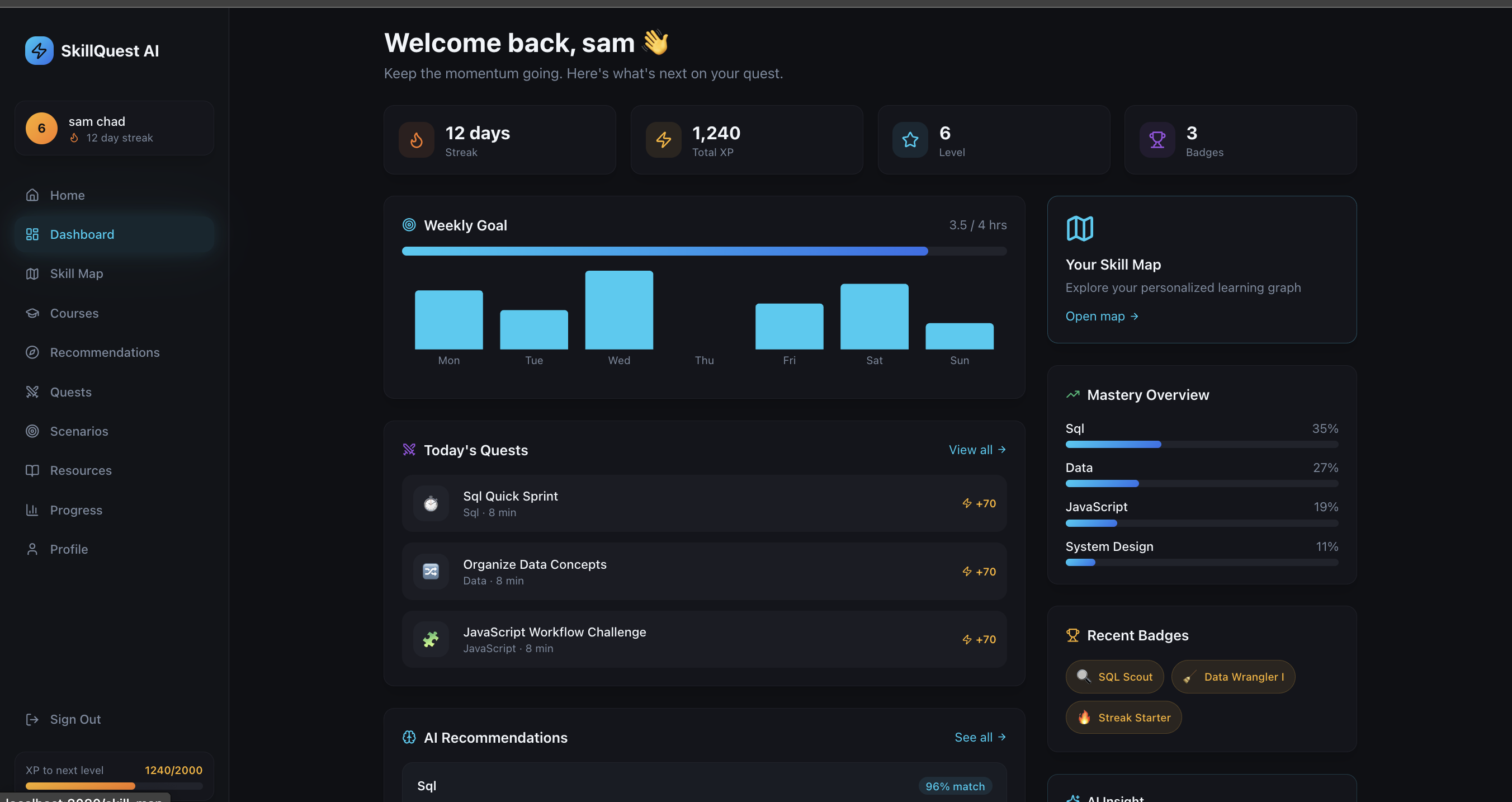This screenshot has width=1512, height=802.
Task: Click the SQL Scout badge
Action: coord(1114,677)
